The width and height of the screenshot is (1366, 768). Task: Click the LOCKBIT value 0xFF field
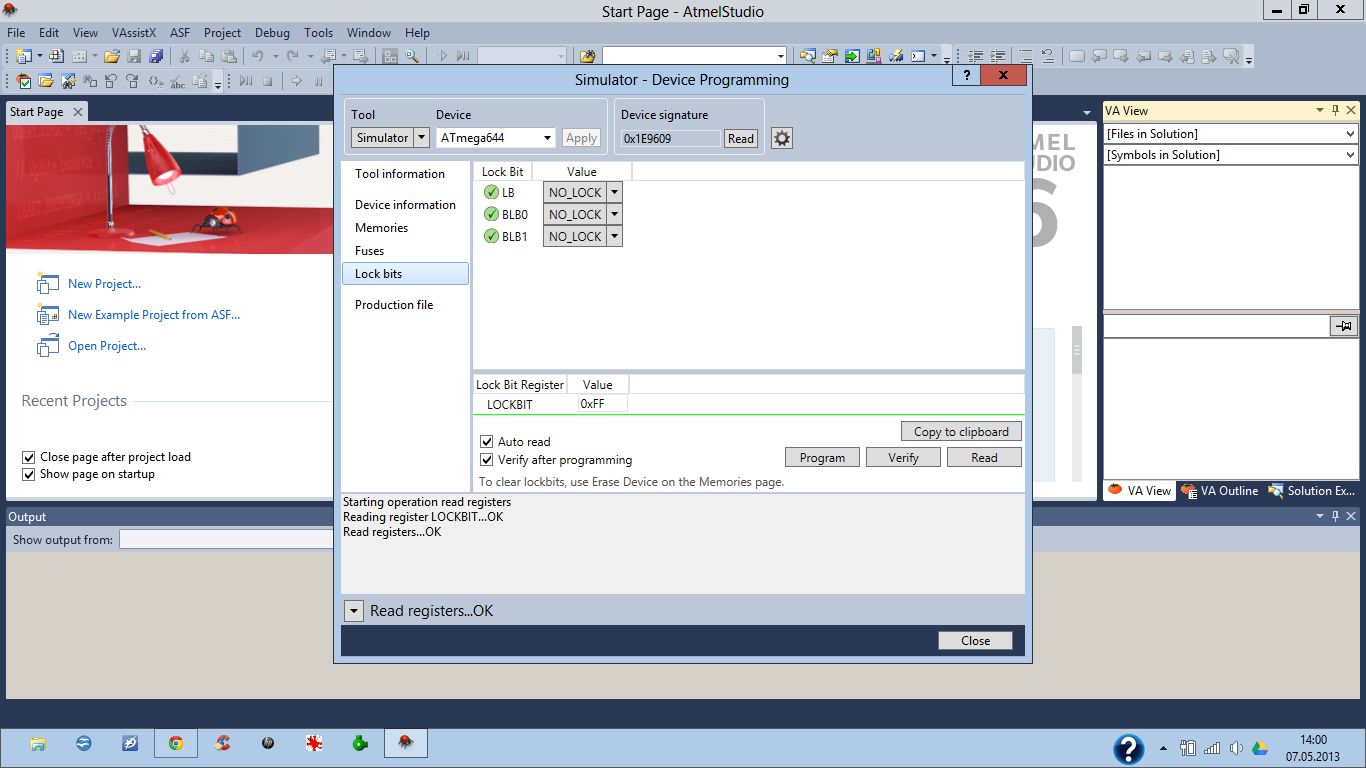(603, 404)
